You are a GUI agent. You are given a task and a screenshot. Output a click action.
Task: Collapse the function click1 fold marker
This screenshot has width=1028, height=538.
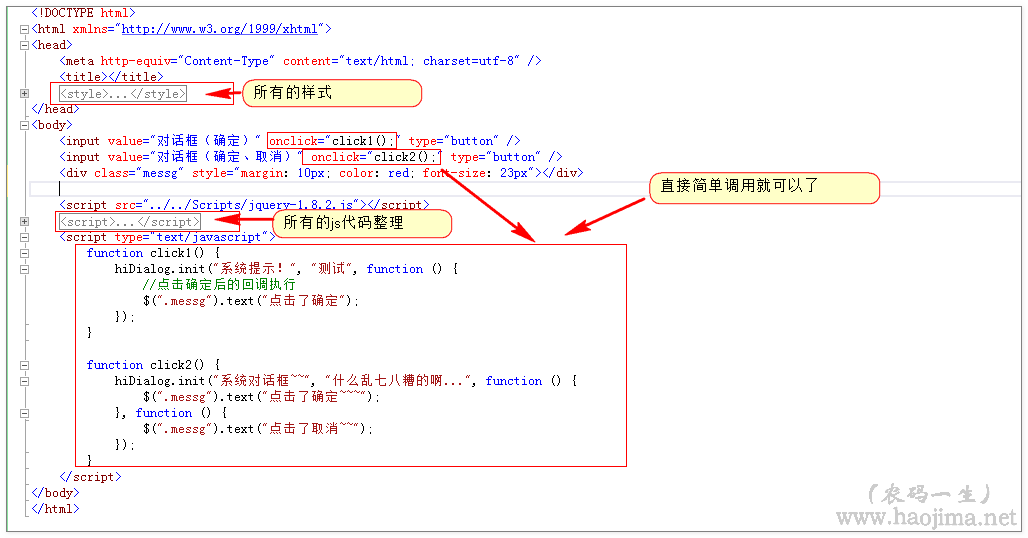(24, 253)
